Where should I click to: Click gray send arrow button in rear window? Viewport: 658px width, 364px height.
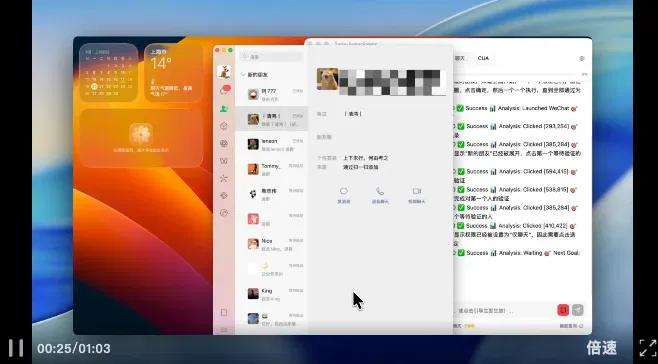577,310
